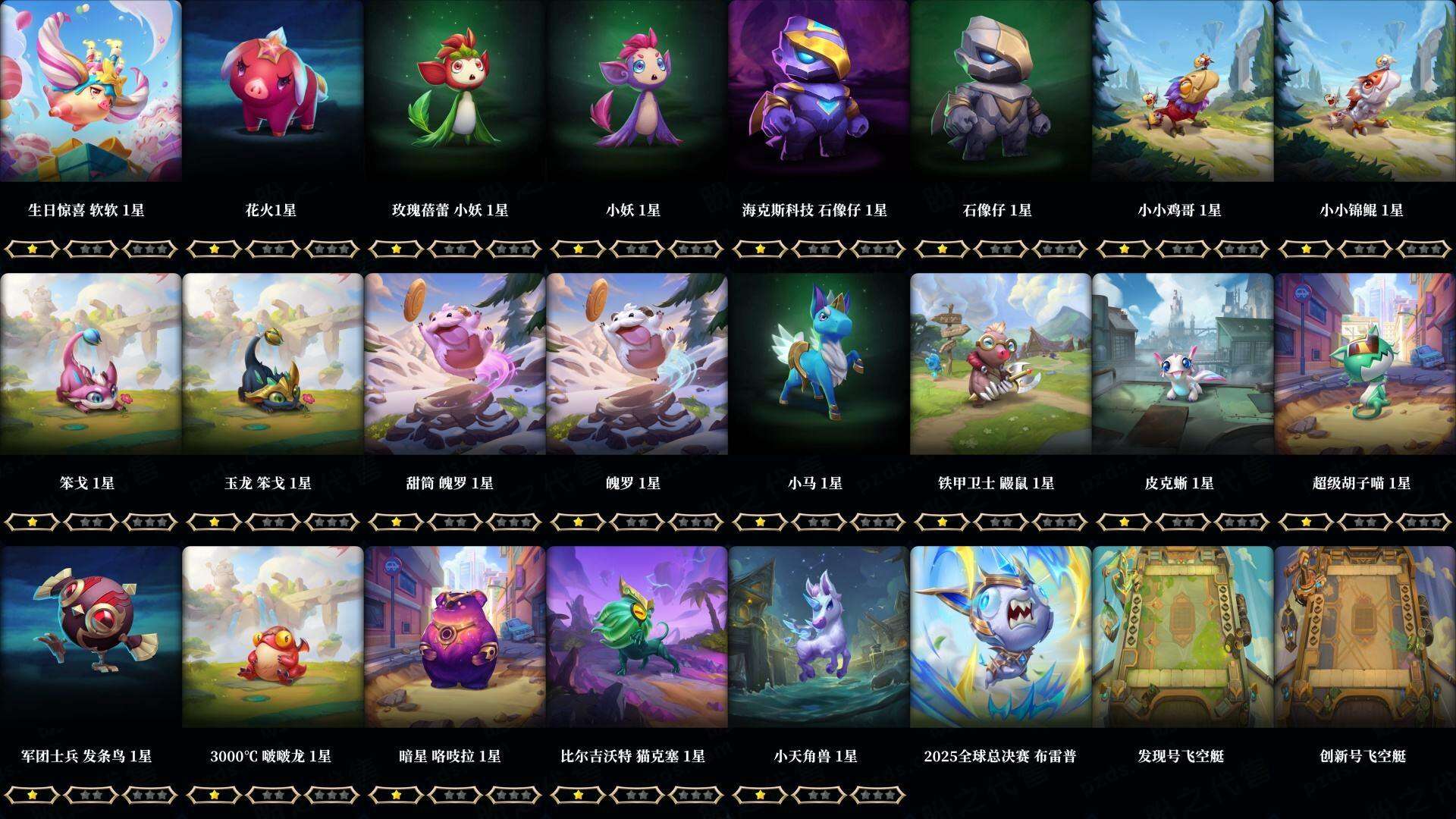Viewport: 1456px width, 819px height.
Task: Pick three-star badge under 小天角兽
Action: click(x=878, y=795)
